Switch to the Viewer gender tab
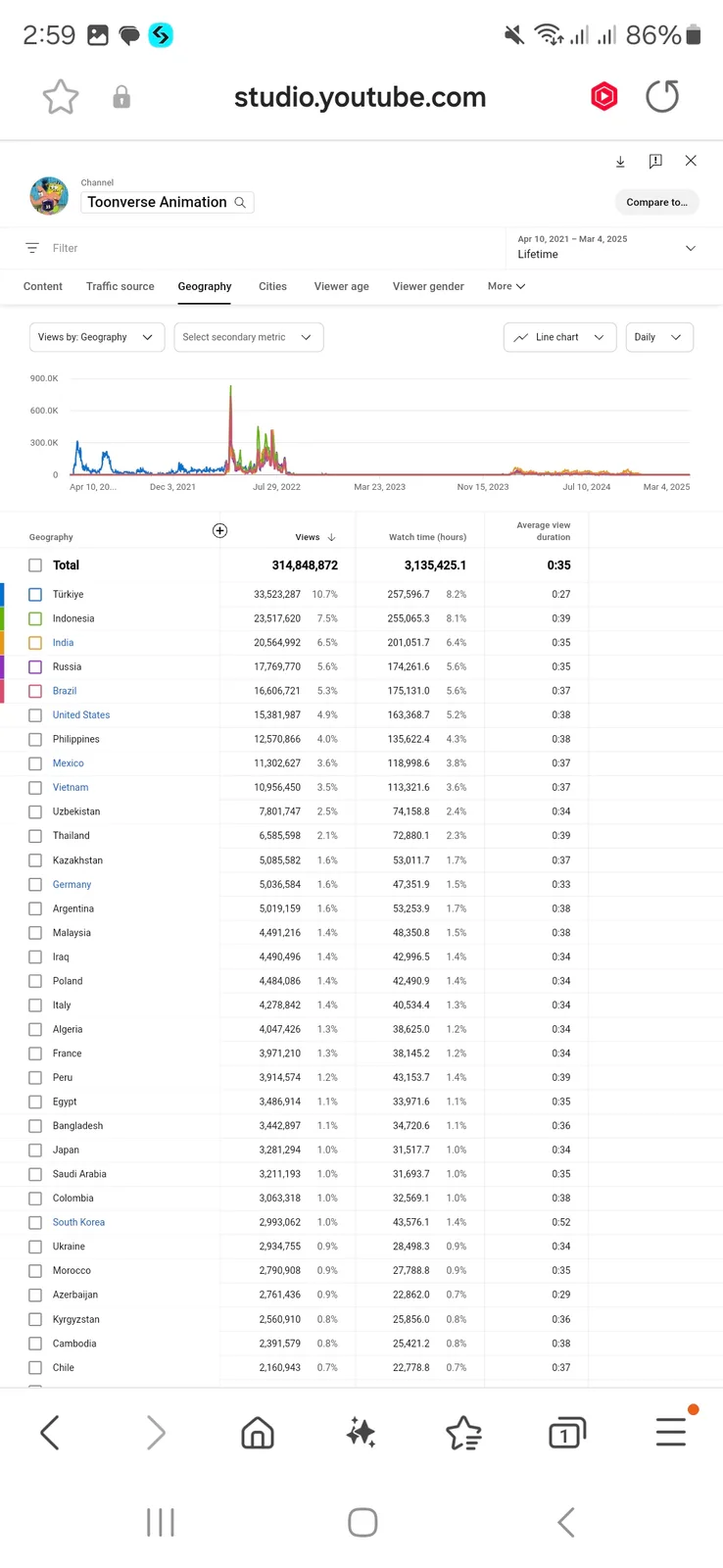The height and width of the screenshot is (1568, 723). 428,286
